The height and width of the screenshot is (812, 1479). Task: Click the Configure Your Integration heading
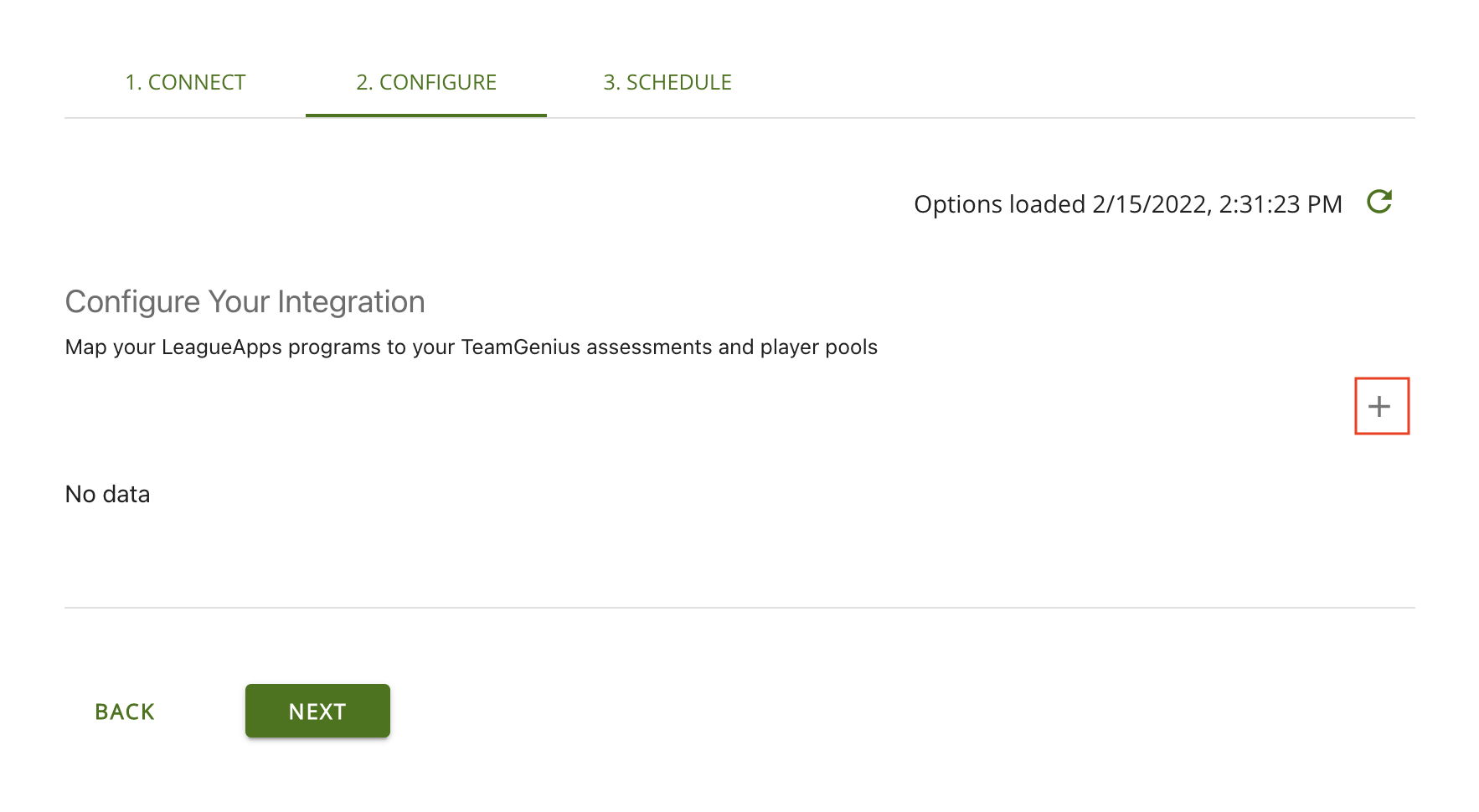pos(245,301)
